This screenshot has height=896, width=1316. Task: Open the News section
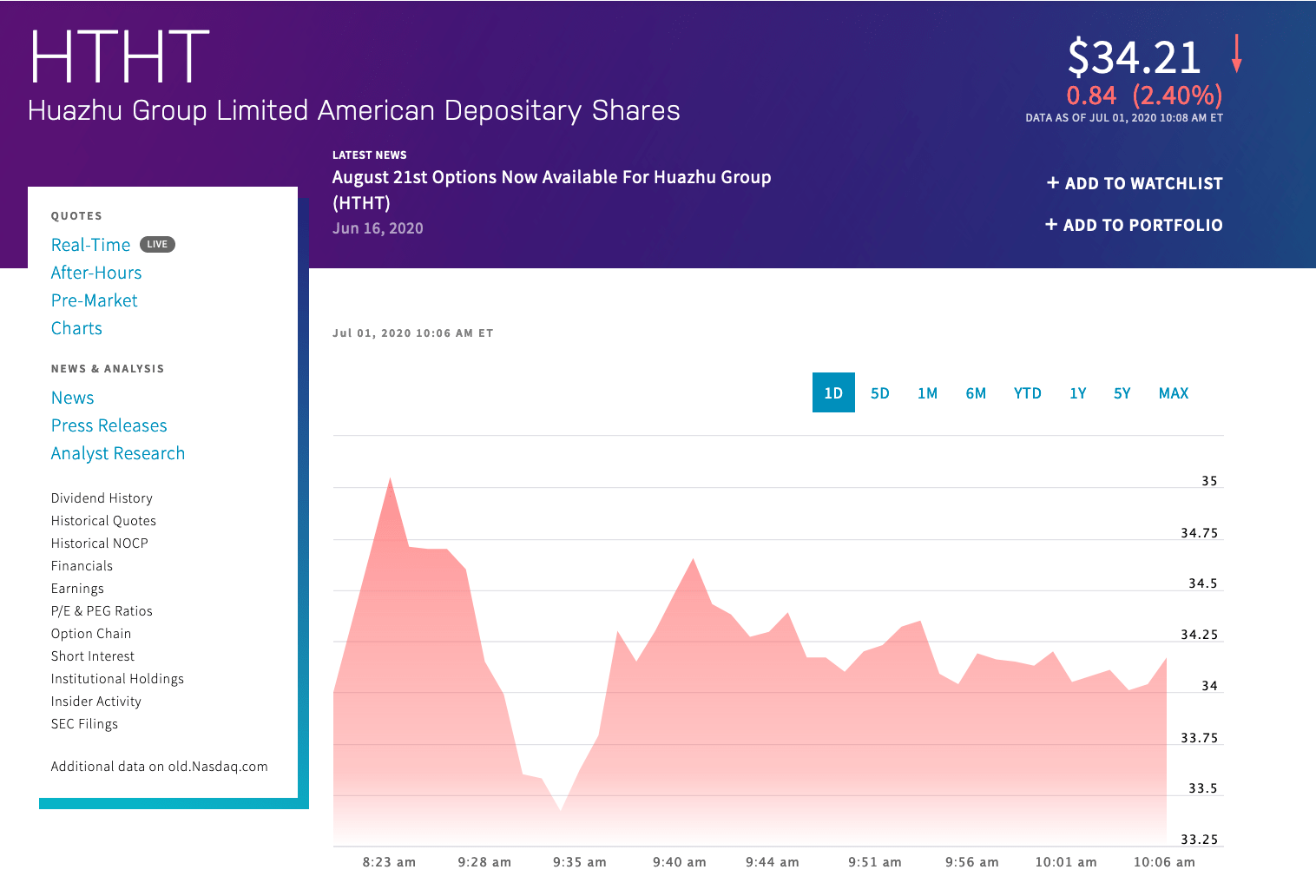[72, 398]
